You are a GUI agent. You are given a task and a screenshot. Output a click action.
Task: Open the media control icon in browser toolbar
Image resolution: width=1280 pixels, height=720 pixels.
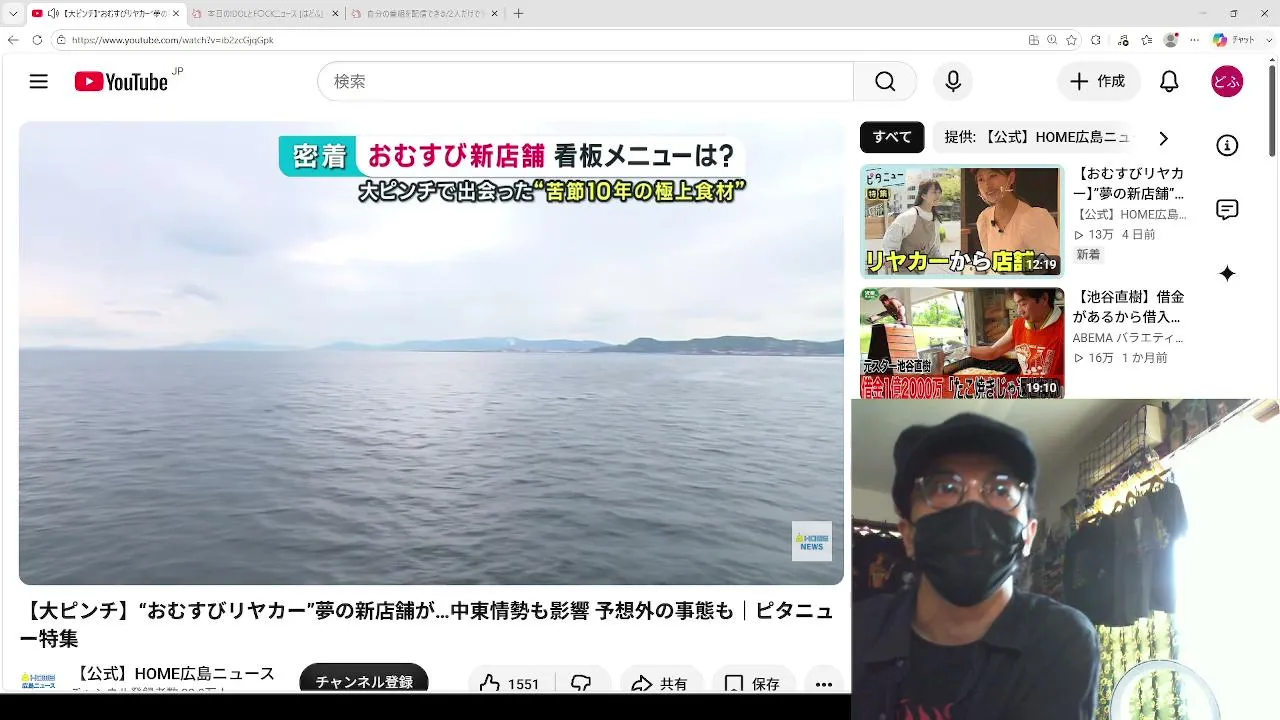click(x=1122, y=40)
